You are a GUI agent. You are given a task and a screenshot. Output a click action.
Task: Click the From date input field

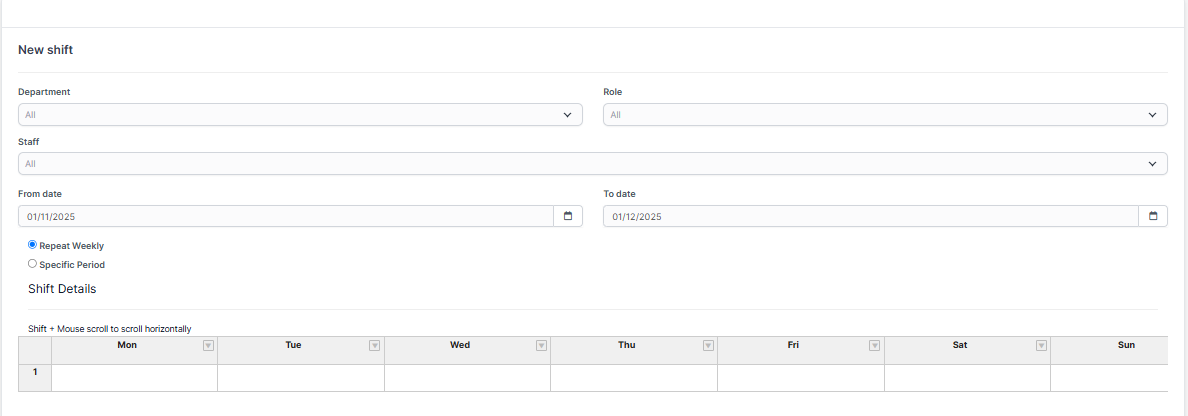pyautogui.click(x=285, y=216)
